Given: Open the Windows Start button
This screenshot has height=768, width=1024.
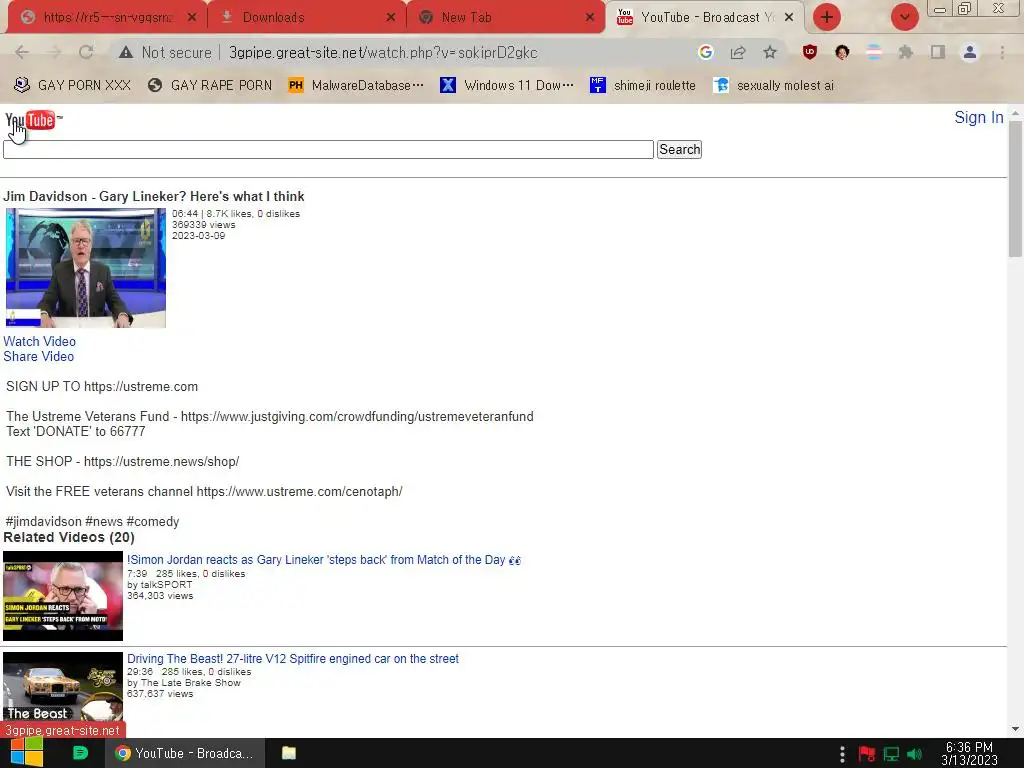Looking at the screenshot, I should tap(26, 753).
